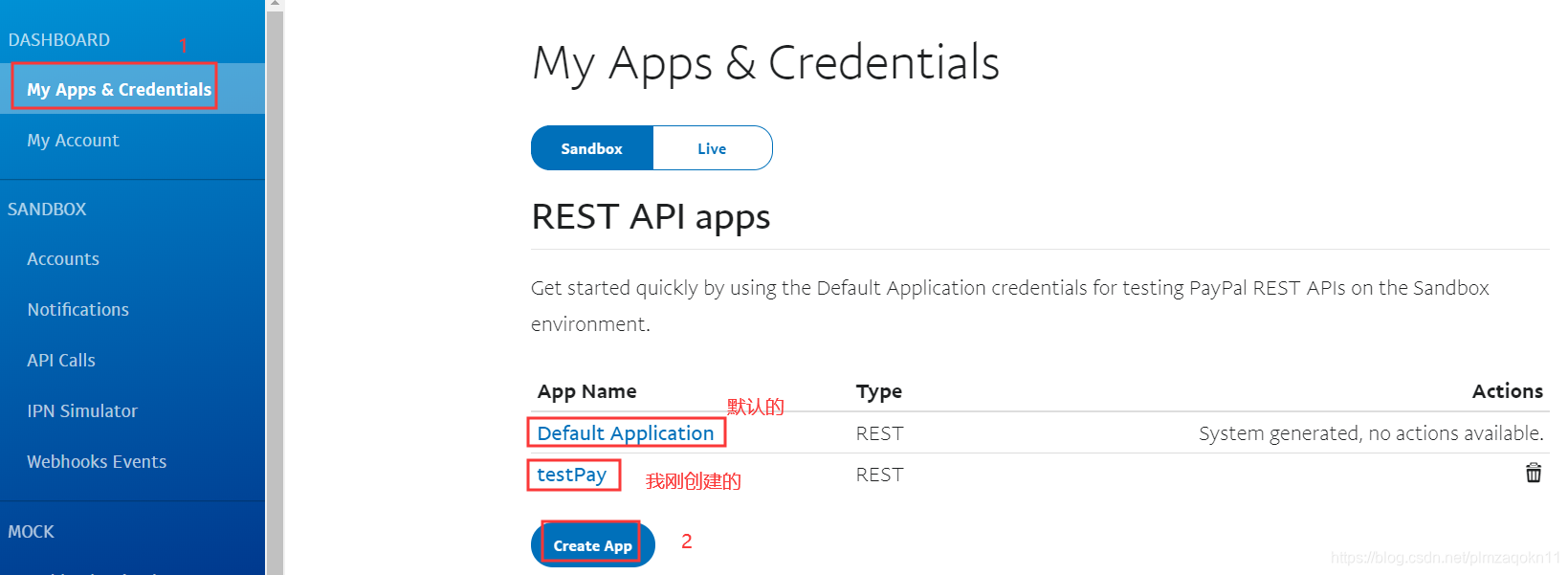Viewport: 1568px width, 575px height.
Task: Click the App Name column header
Action: (x=586, y=391)
